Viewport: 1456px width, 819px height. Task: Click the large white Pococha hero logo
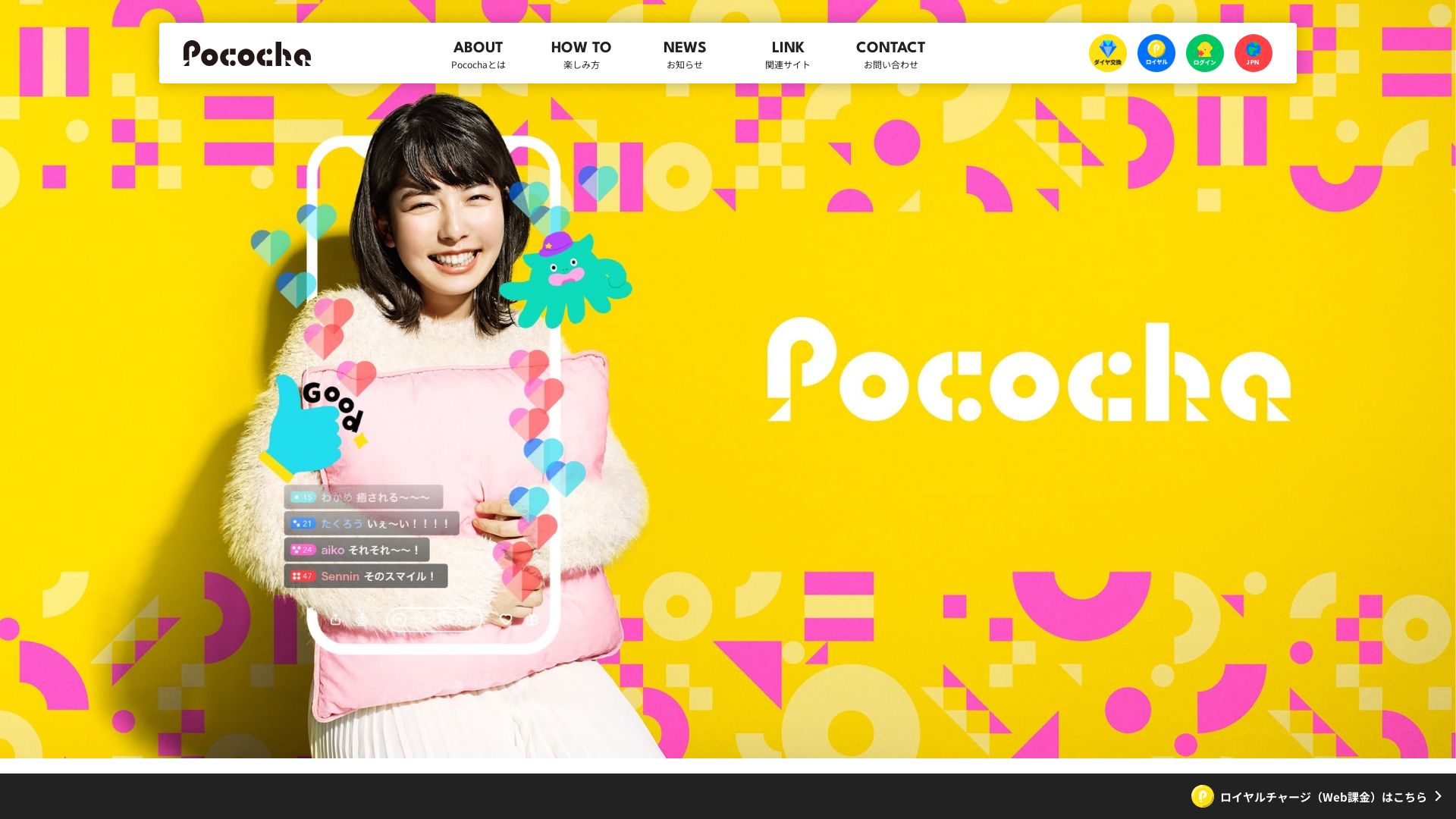point(1028,370)
